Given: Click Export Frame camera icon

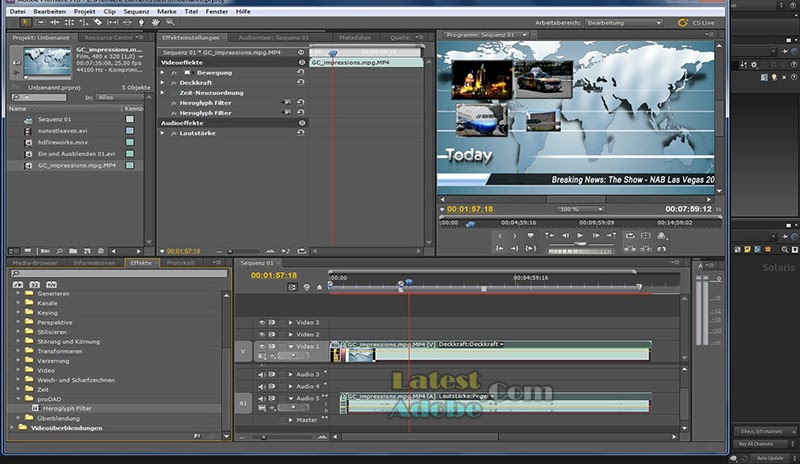Looking at the screenshot, I should 662,249.
